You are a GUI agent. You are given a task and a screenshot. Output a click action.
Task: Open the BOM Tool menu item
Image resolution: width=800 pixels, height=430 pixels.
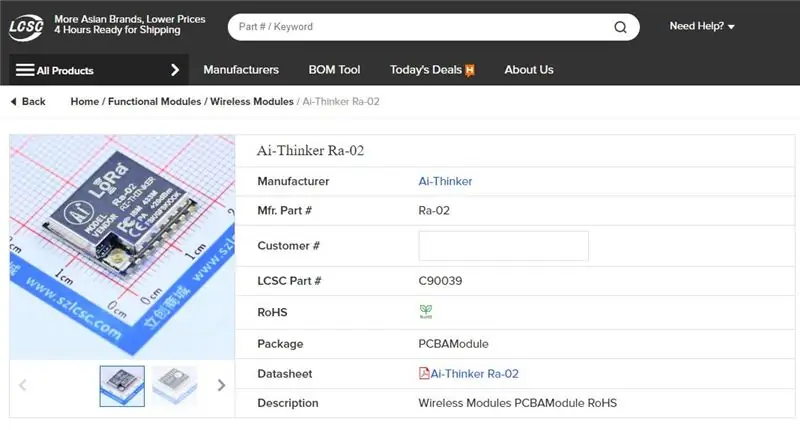coord(334,70)
